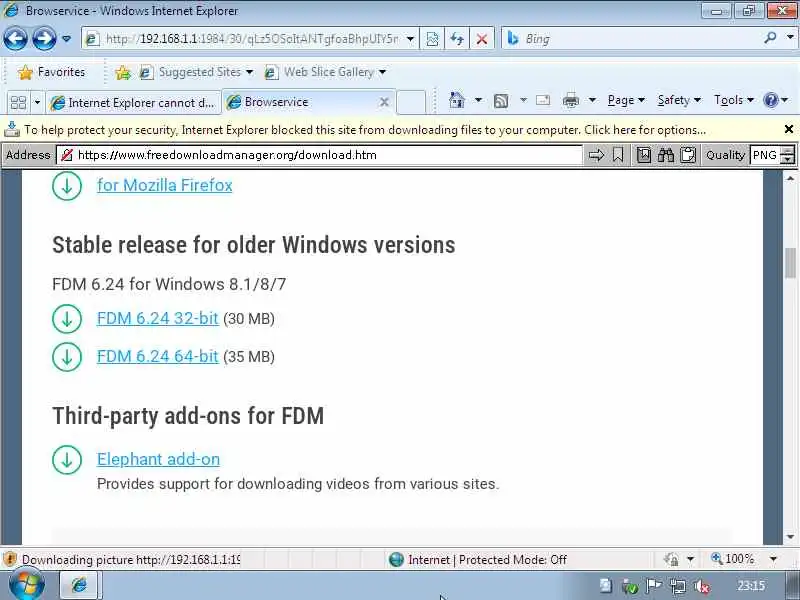Click the status bar security shield icon

(x=10, y=560)
